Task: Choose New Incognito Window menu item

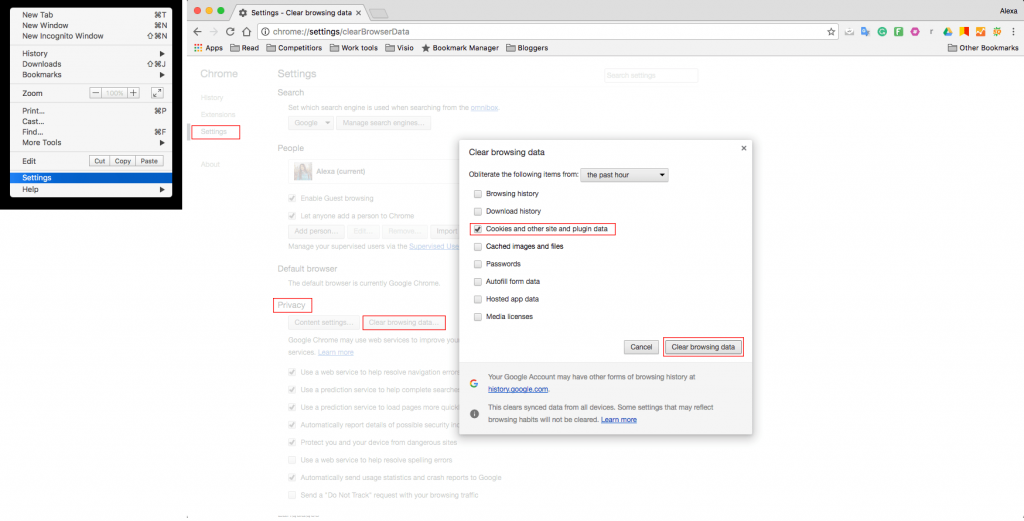Action: (91, 36)
